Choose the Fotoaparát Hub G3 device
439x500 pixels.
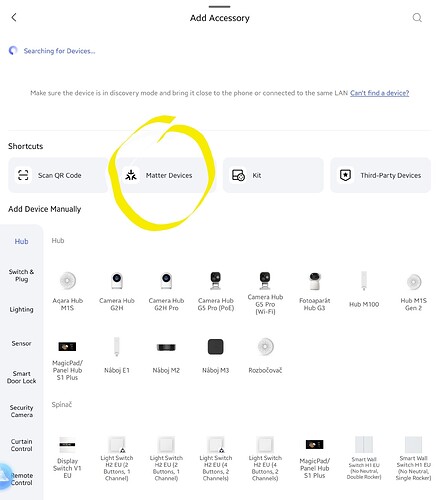[x=314, y=291]
